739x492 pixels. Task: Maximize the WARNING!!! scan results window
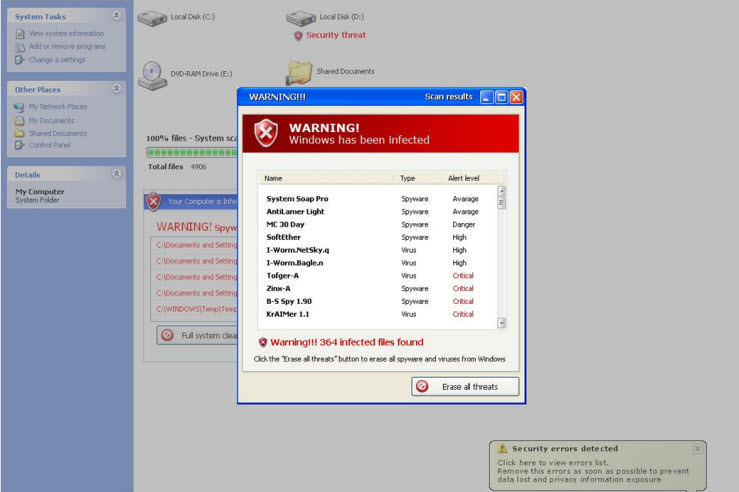[x=501, y=97]
